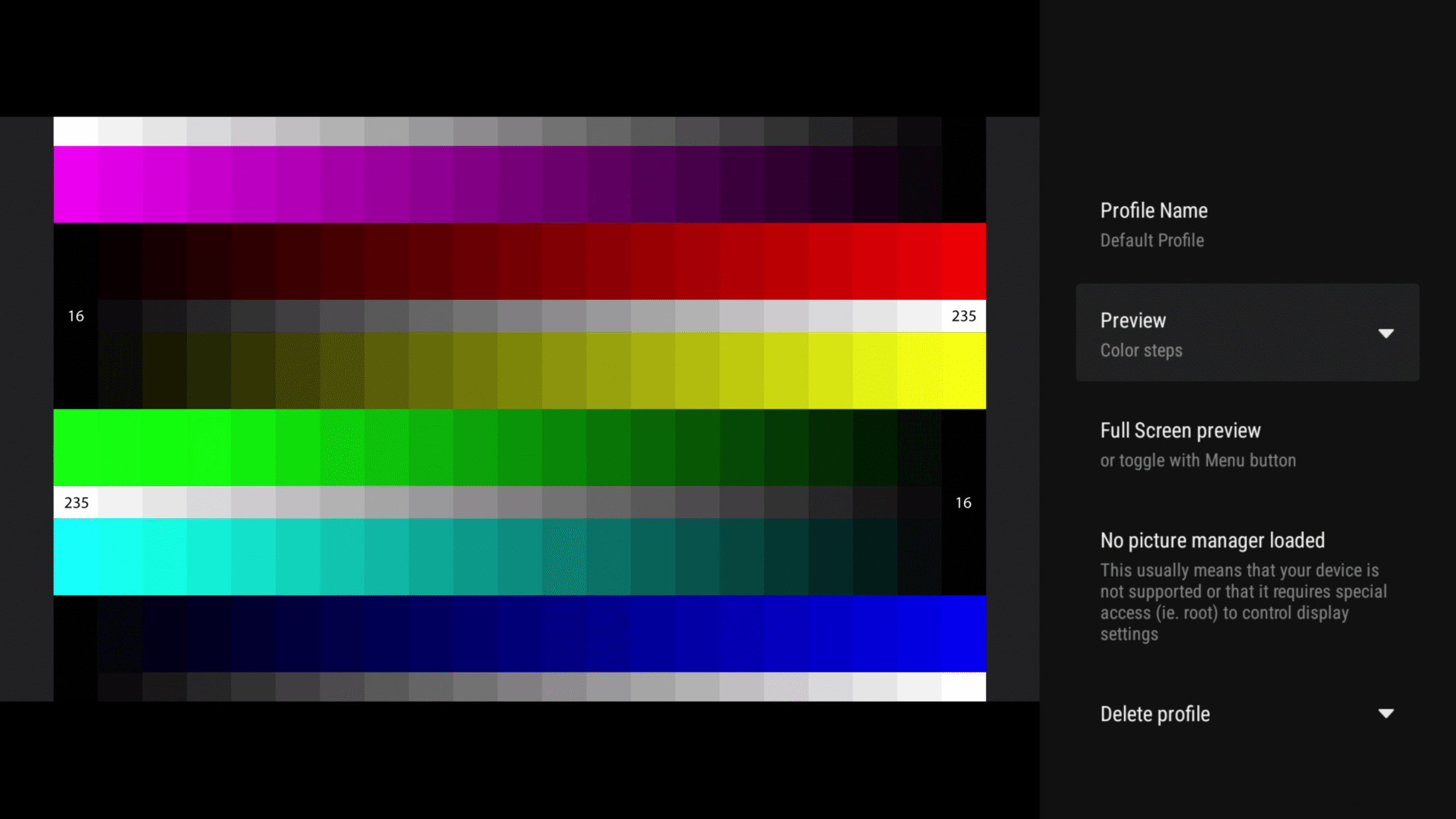Select the Default Profile label
This screenshot has width=1456, height=819.
[1152, 240]
